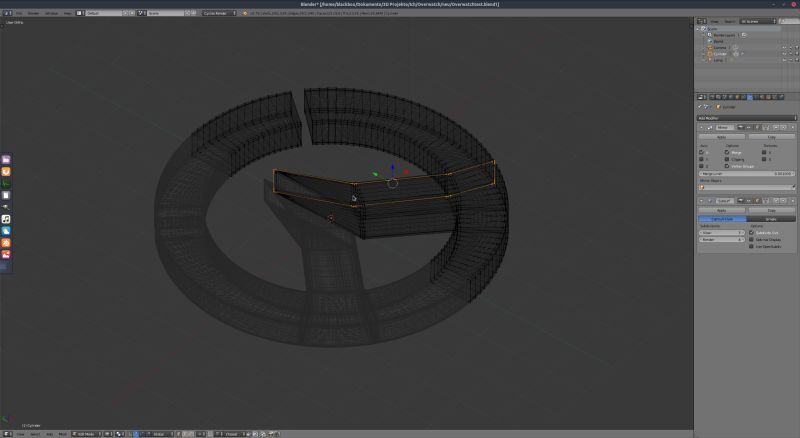Select the World item in outliner
The height and width of the screenshot is (438, 800).
718,41
